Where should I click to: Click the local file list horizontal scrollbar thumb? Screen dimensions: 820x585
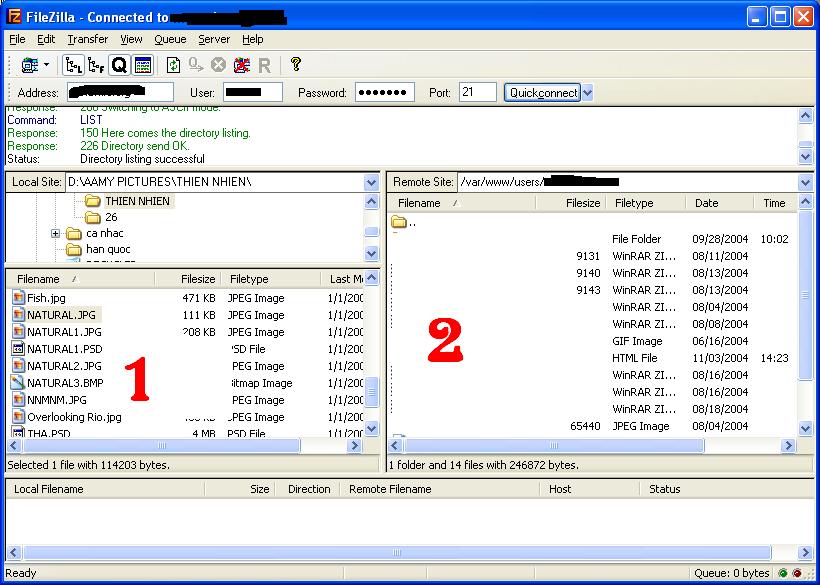pyautogui.click(x=162, y=446)
